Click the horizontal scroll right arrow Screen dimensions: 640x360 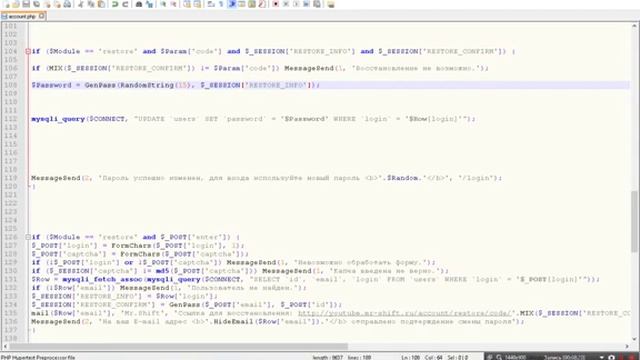627,347
